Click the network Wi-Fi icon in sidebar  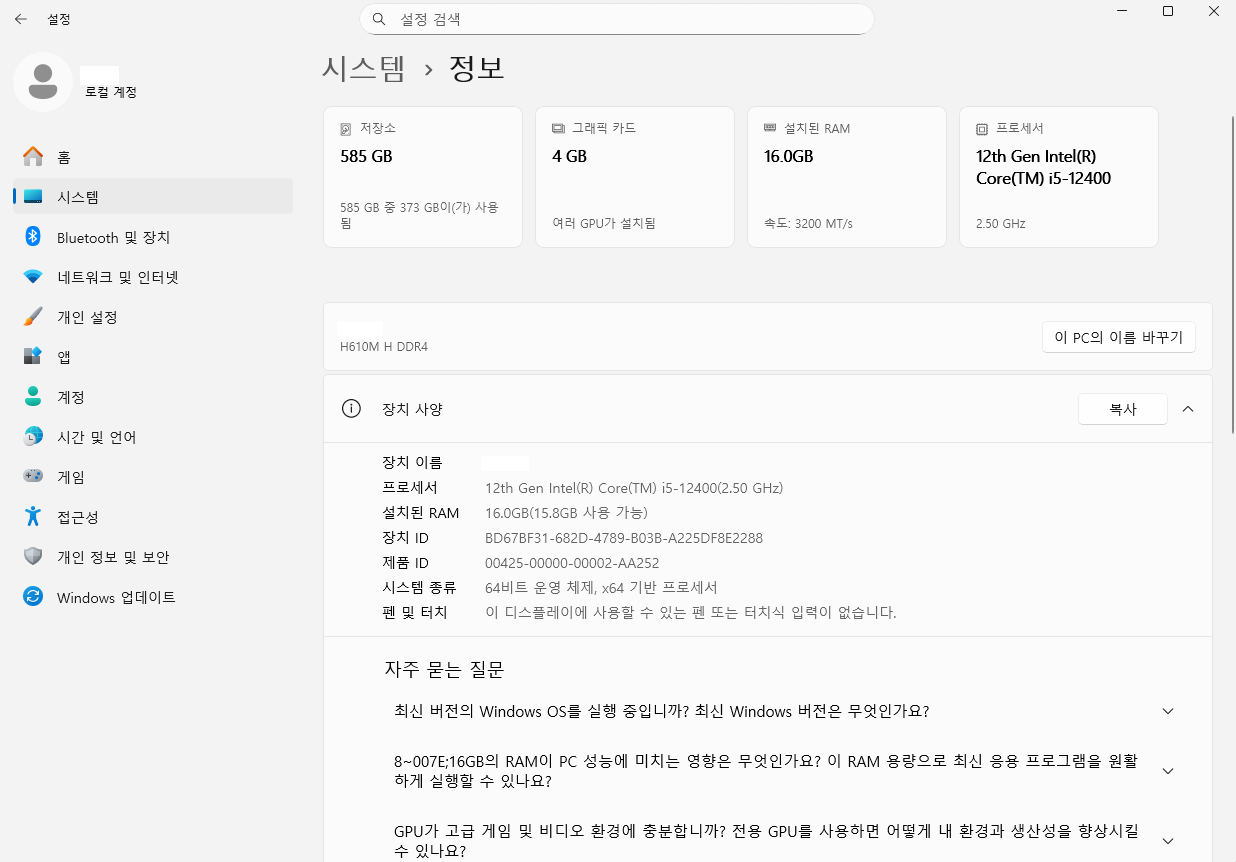click(33, 277)
